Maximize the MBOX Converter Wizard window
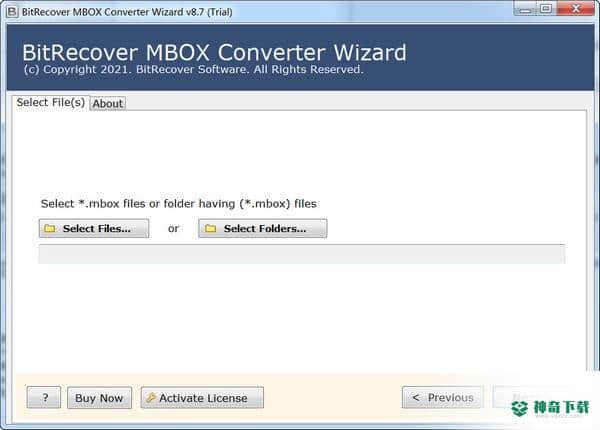 (x=546, y=8)
